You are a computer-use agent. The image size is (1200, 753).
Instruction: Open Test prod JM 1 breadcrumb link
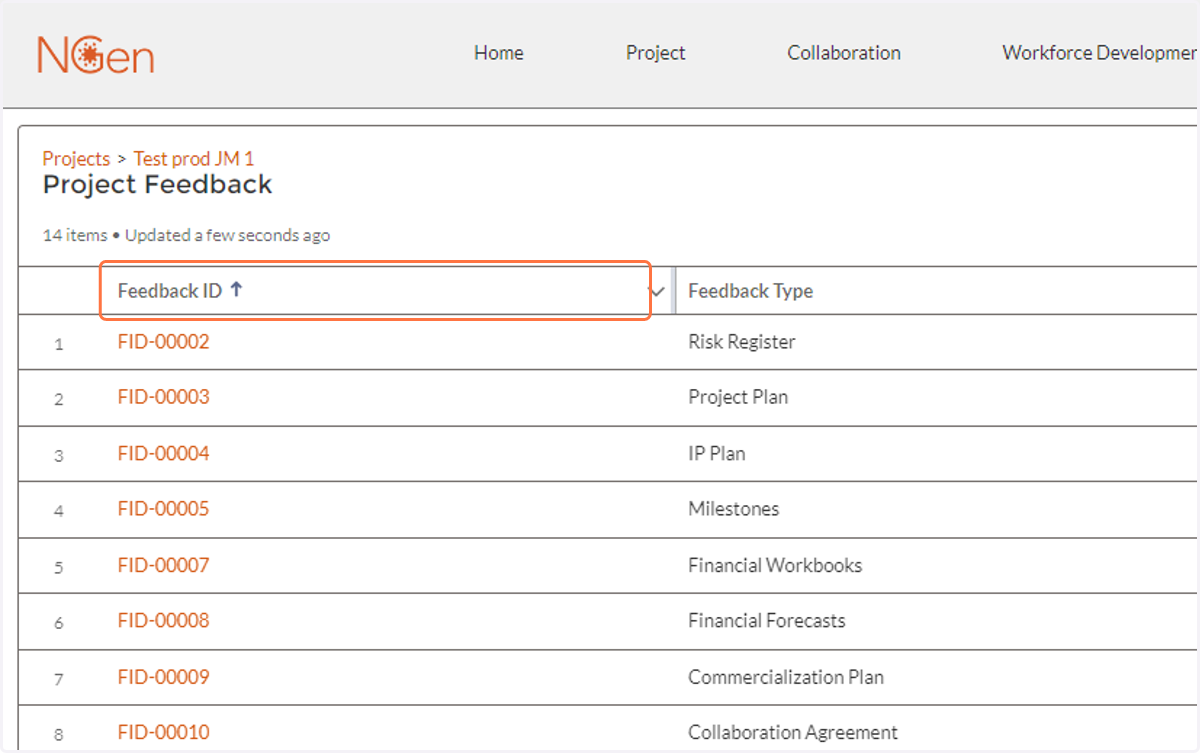click(193, 158)
